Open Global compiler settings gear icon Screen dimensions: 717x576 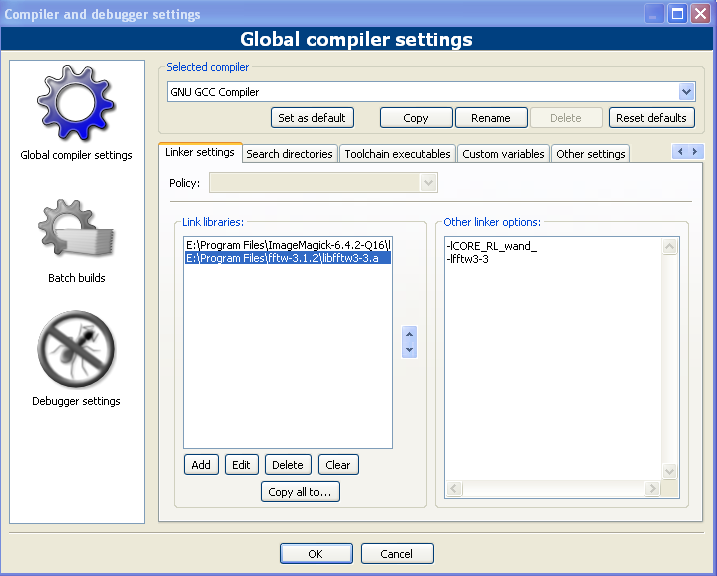click(76, 103)
